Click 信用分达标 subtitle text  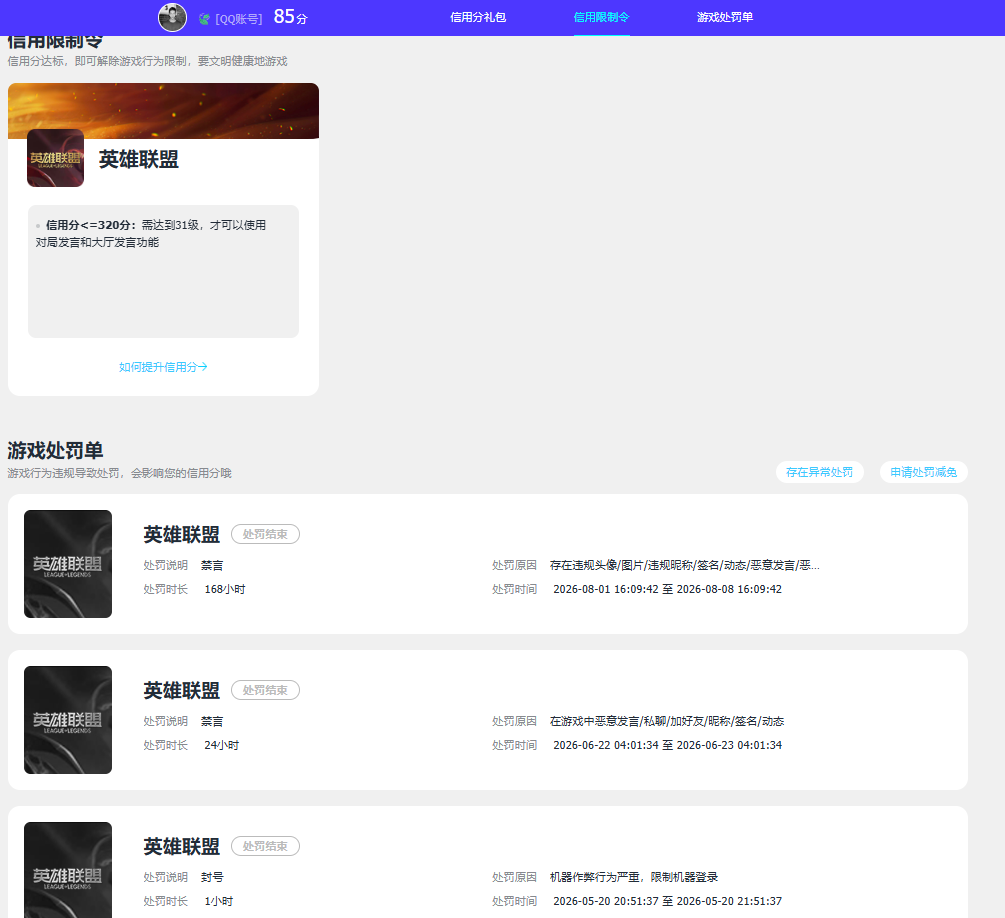pos(147,61)
